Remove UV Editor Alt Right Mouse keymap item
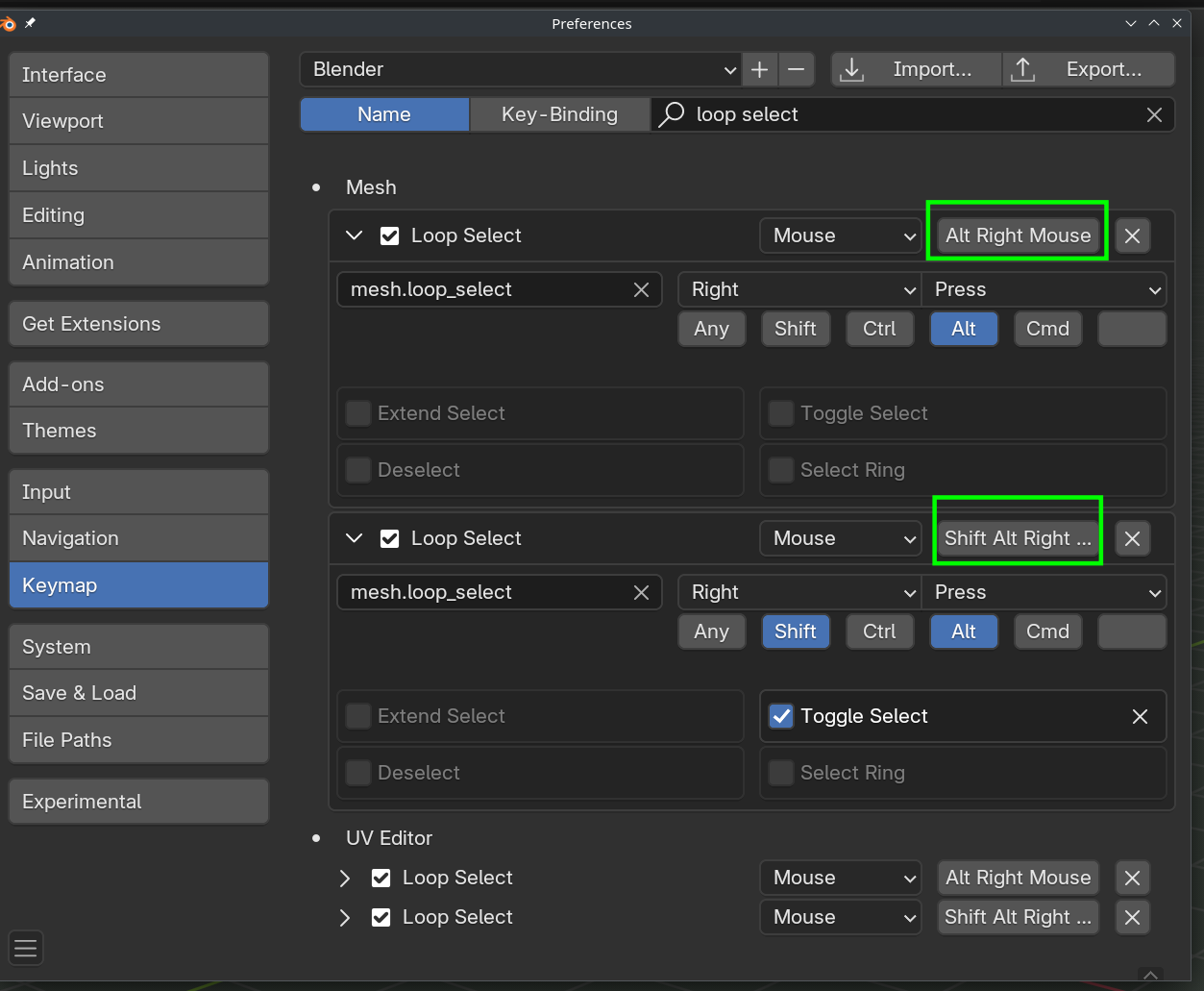Viewport: 1204px width, 991px height. (1132, 878)
